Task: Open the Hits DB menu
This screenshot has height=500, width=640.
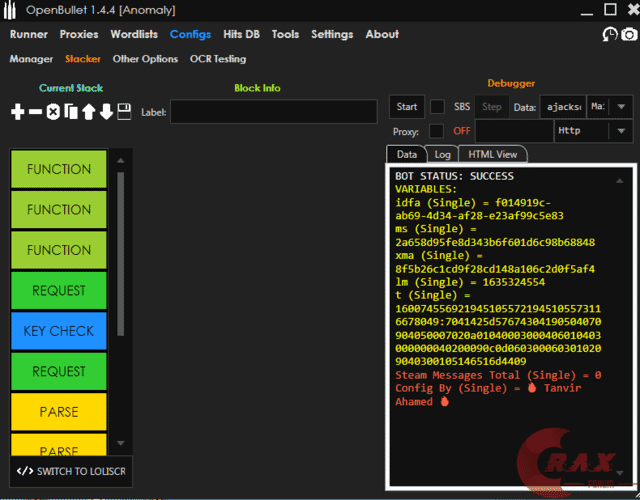Action: 241,34
